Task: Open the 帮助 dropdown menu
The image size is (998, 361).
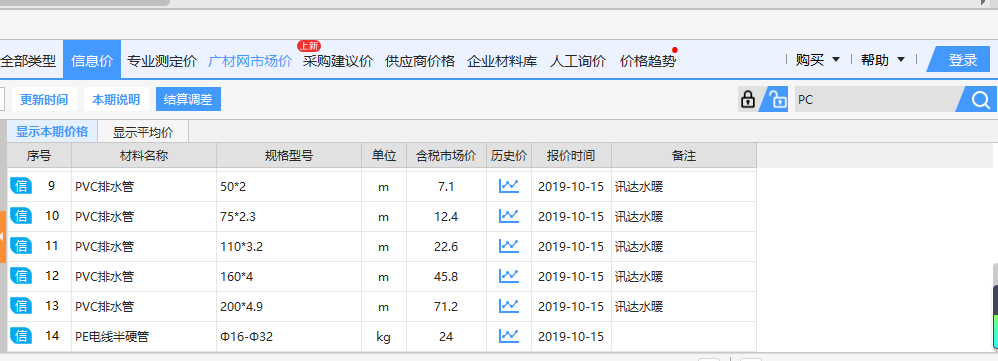Action: (x=883, y=60)
